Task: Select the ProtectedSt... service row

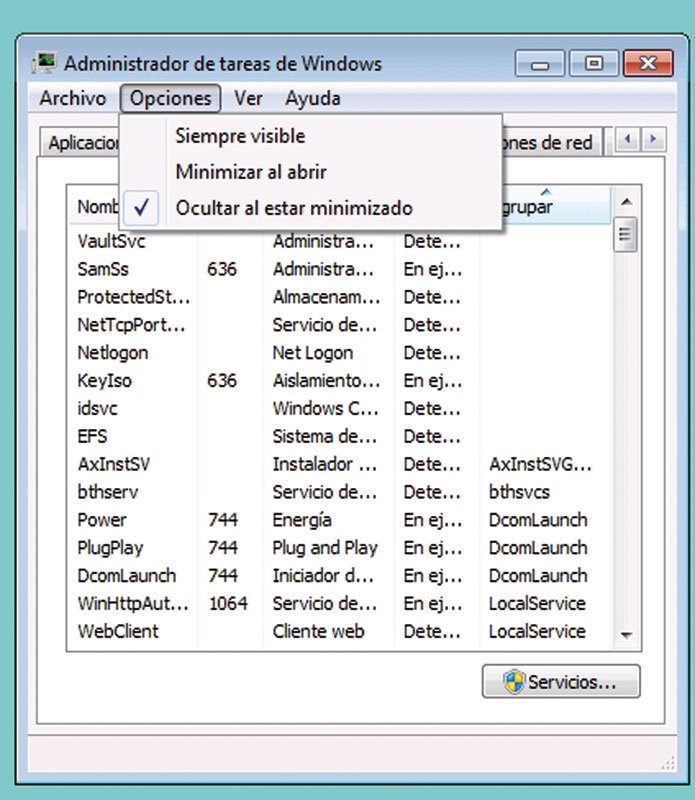Action: pyautogui.click(x=340, y=297)
